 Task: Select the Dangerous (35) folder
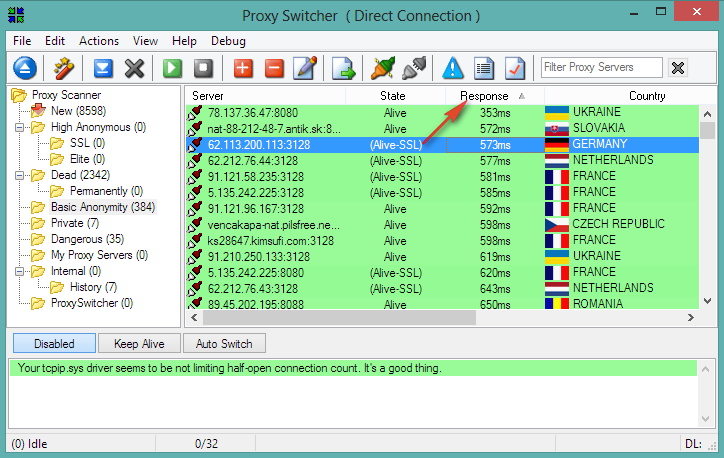(x=87, y=239)
